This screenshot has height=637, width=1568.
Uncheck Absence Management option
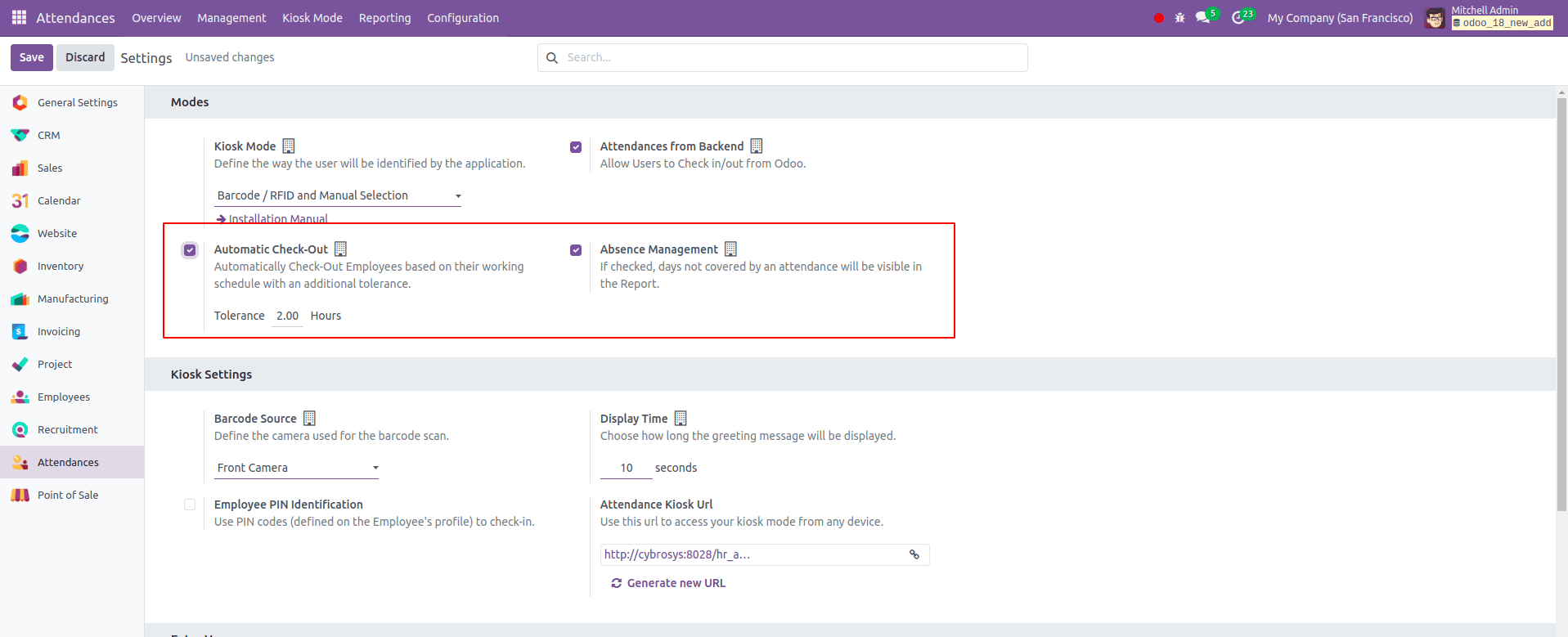click(x=576, y=250)
